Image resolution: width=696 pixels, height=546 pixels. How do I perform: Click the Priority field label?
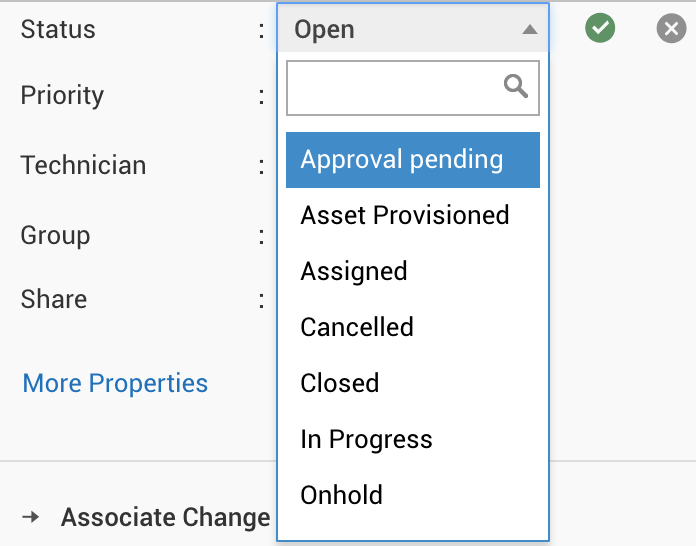click(x=62, y=96)
